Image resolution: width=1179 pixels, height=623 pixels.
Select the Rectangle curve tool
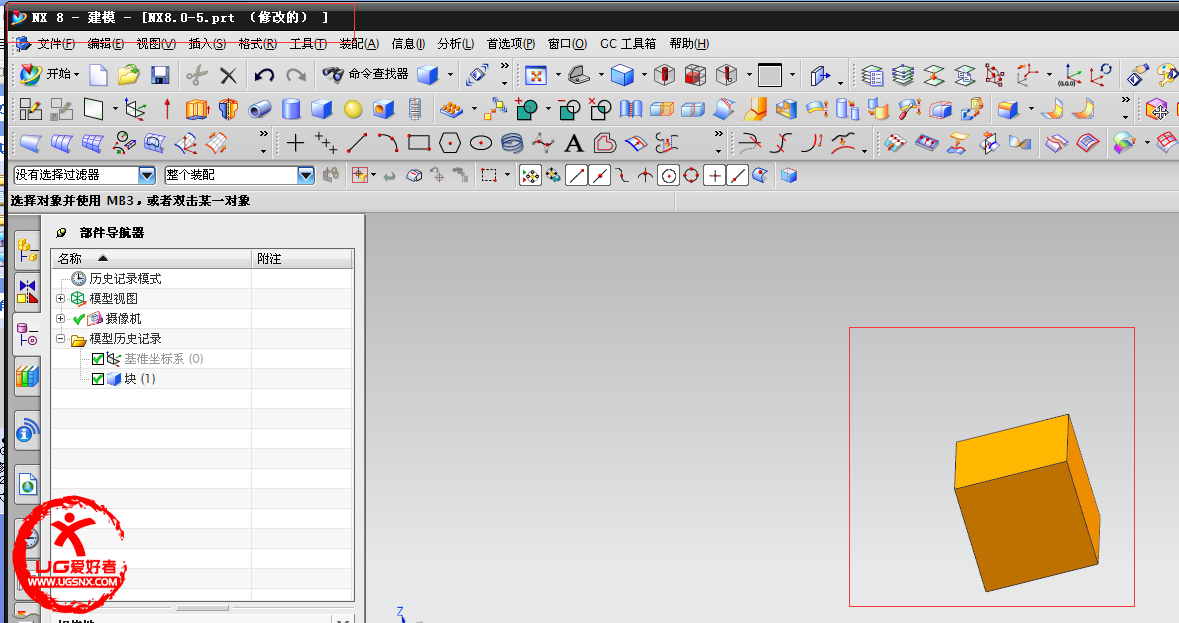point(419,142)
